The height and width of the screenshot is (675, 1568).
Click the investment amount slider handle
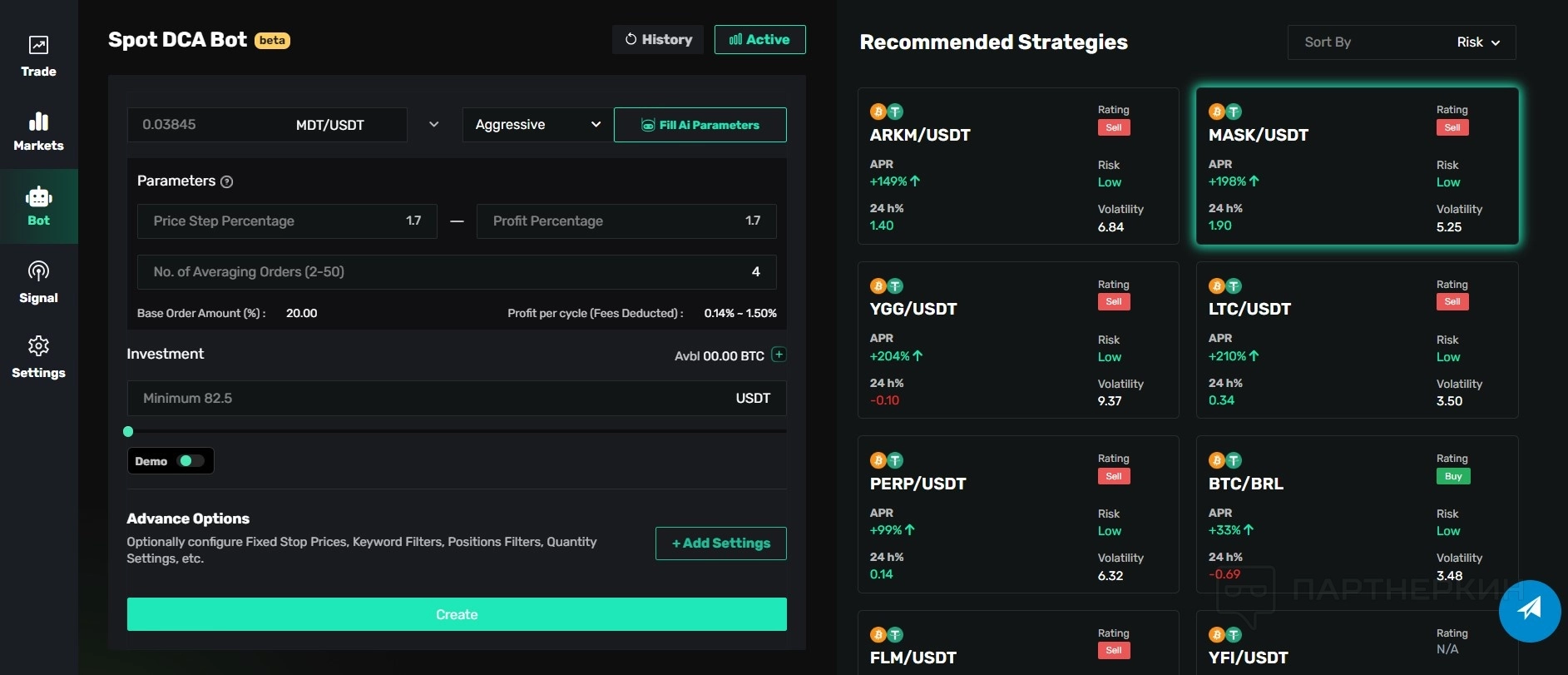pyautogui.click(x=128, y=431)
